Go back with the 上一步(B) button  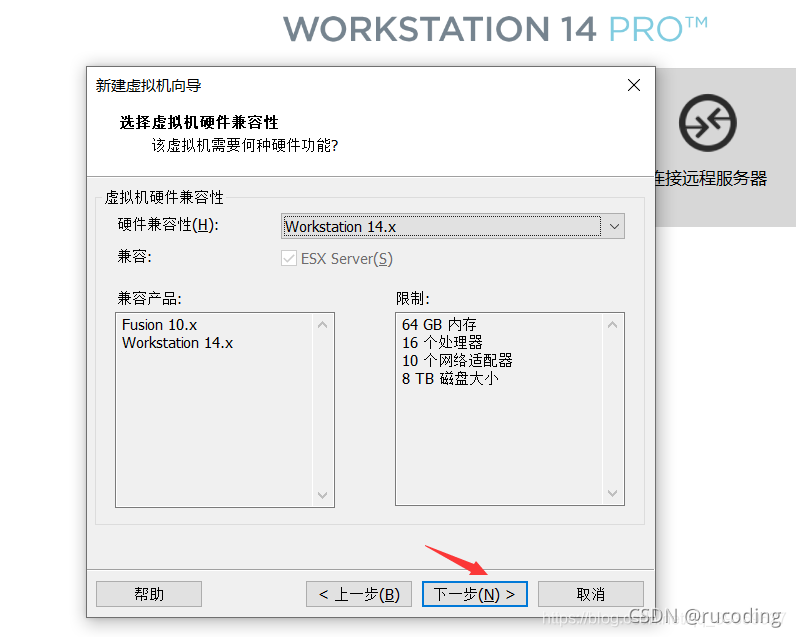359,594
